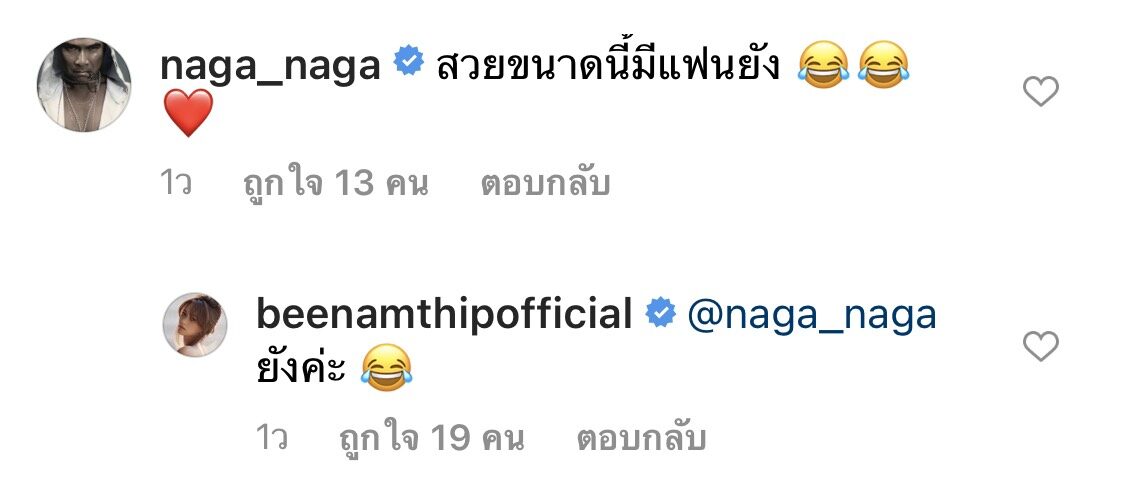
Task: View the ถูกใจ 13 คน likes list
Action: 334,184
